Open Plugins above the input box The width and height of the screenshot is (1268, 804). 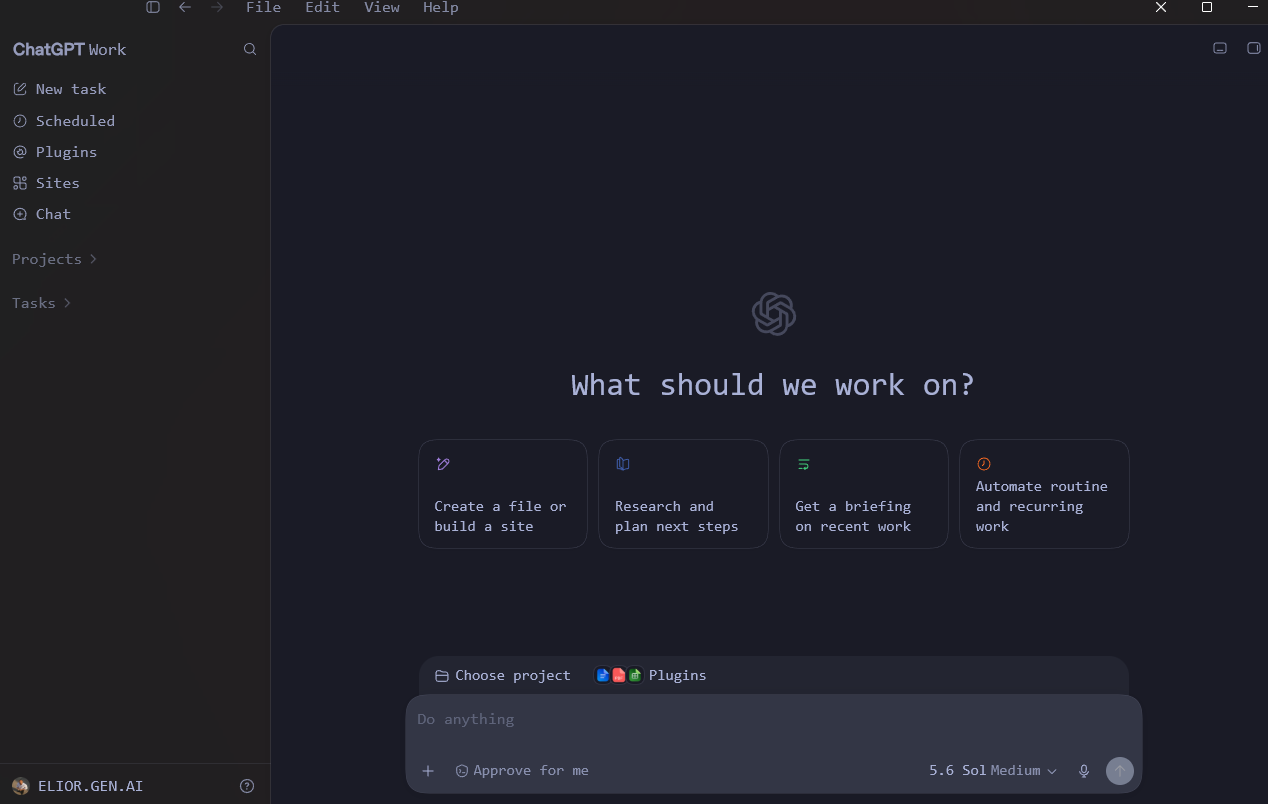click(x=651, y=675)
